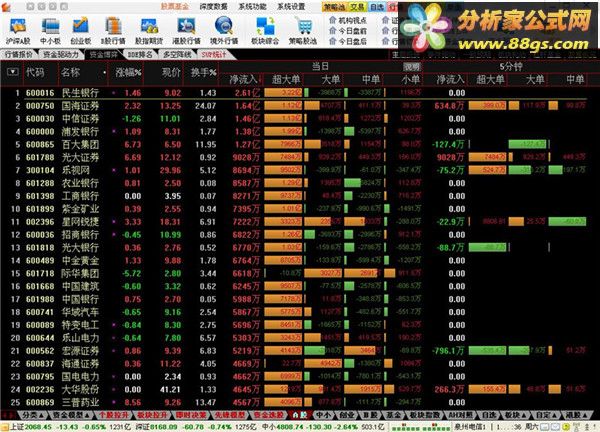Screen dimensions: 600x432
Task: Expand the 港股▲ tab at the bottom
Action: [576, 415]
